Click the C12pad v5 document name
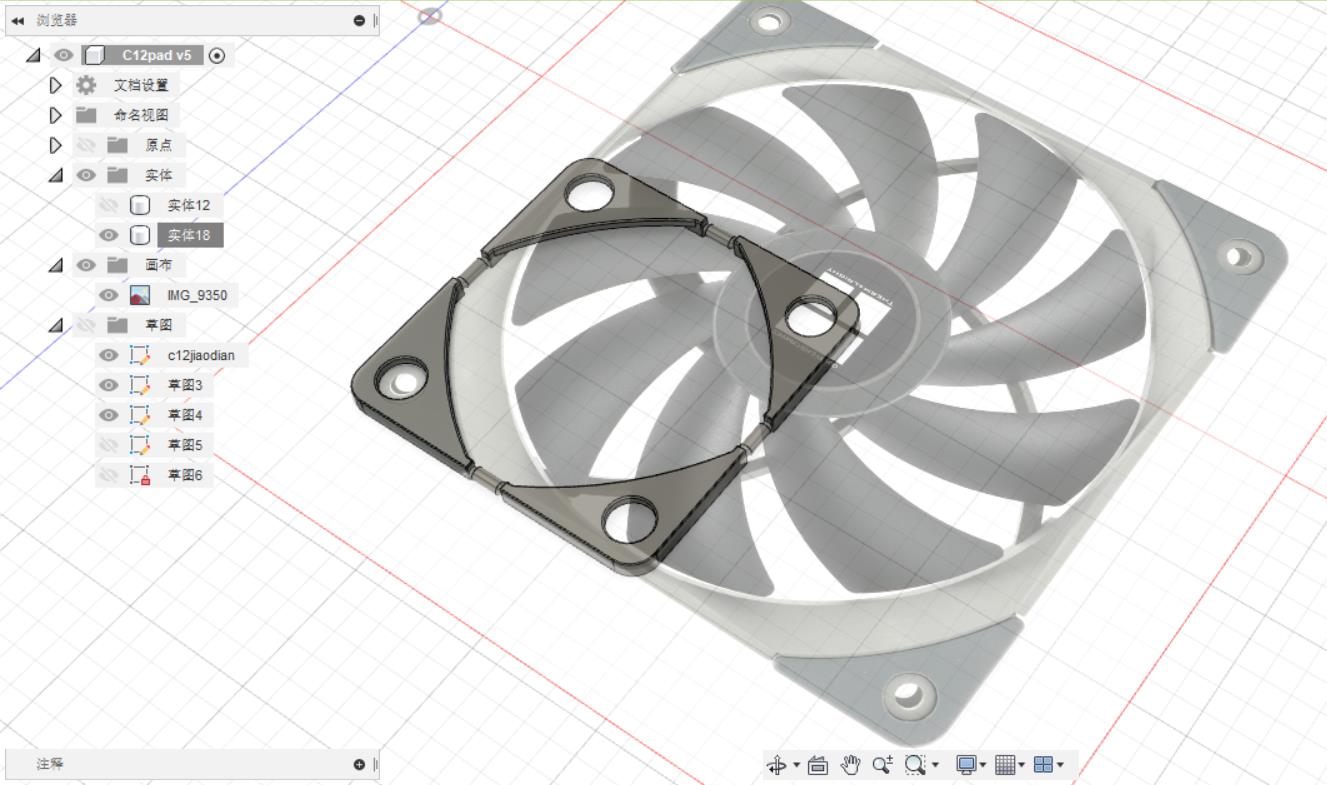Image resolution: width=1327 pixels, height=785 pixels. (x=156, y=55)
